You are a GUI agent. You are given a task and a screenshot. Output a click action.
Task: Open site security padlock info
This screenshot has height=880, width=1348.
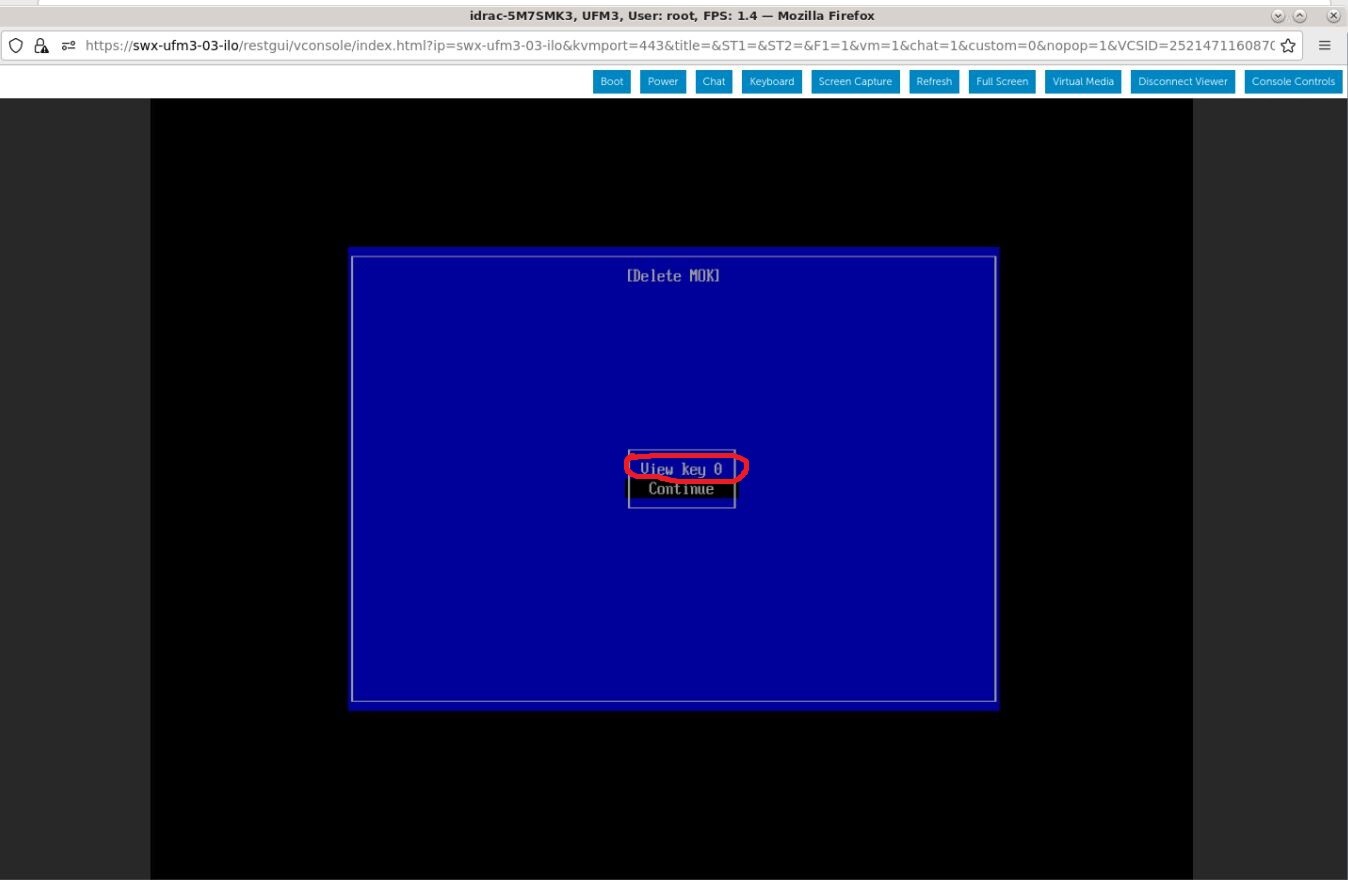(x=41, y=45)
